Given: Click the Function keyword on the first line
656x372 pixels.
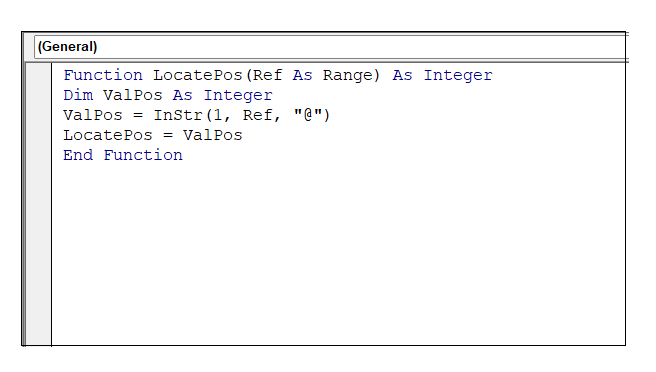Looking at the screenshot, I should tap(103, 75).
